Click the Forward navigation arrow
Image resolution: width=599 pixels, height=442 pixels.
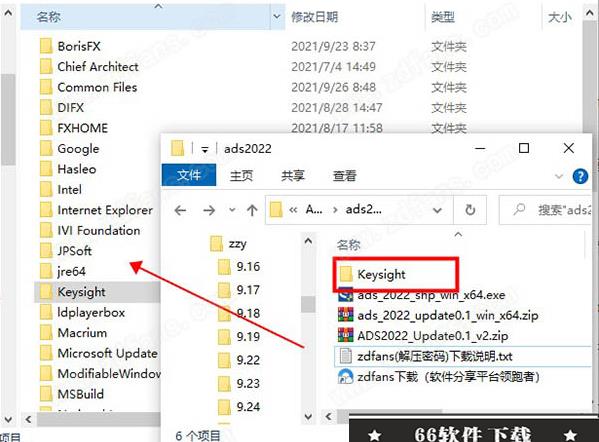click(209, 210)
